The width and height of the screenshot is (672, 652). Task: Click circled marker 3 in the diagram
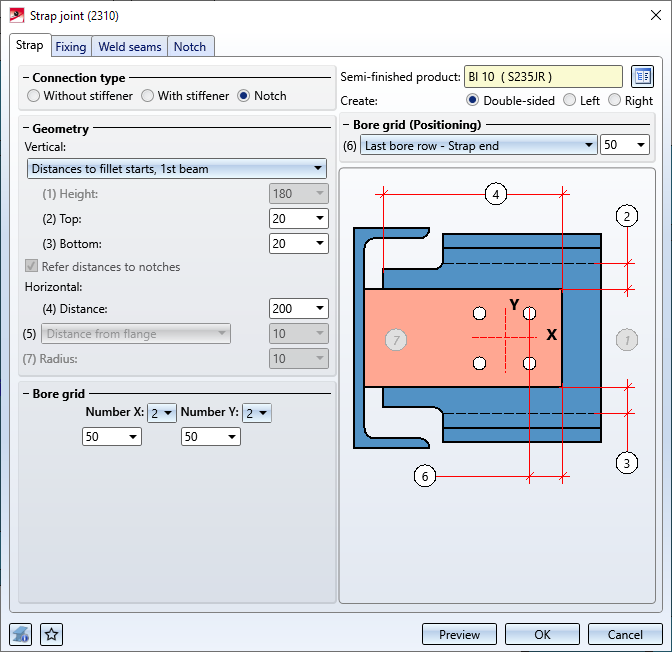pos(627,463)
